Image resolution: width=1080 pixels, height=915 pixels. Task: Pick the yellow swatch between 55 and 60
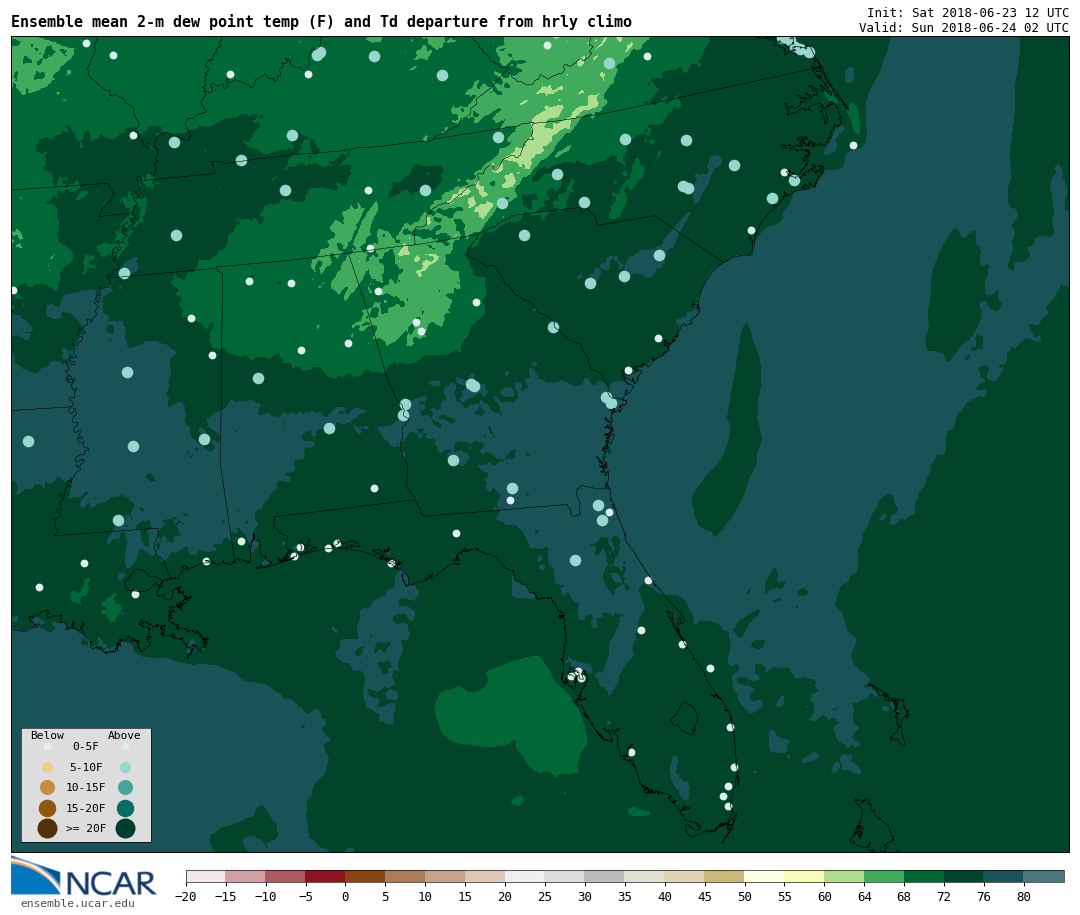click(804, 876)
